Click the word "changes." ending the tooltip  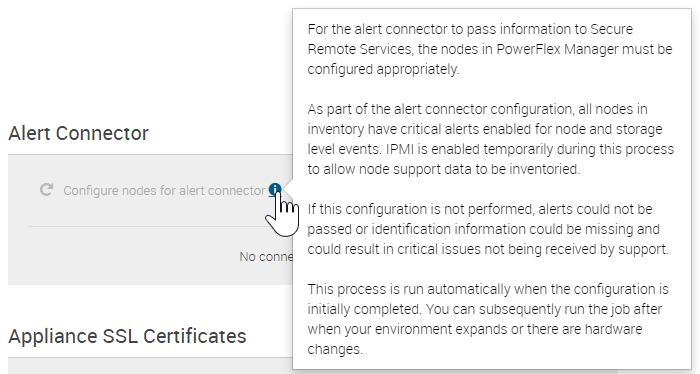(x=335, y=349)
